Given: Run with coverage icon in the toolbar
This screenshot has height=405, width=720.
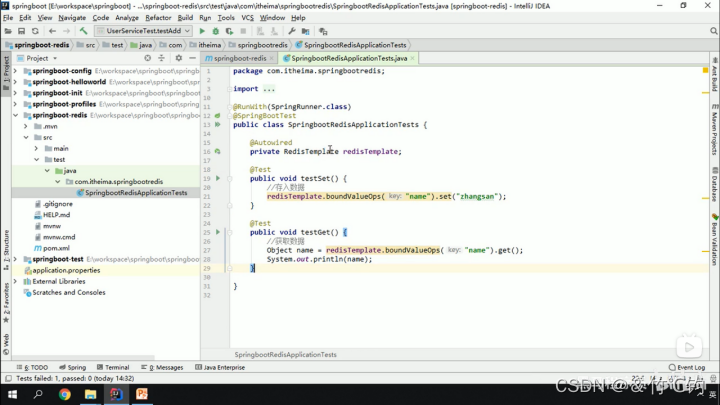Looking at the screenshot, I should [x=229, y=31].
